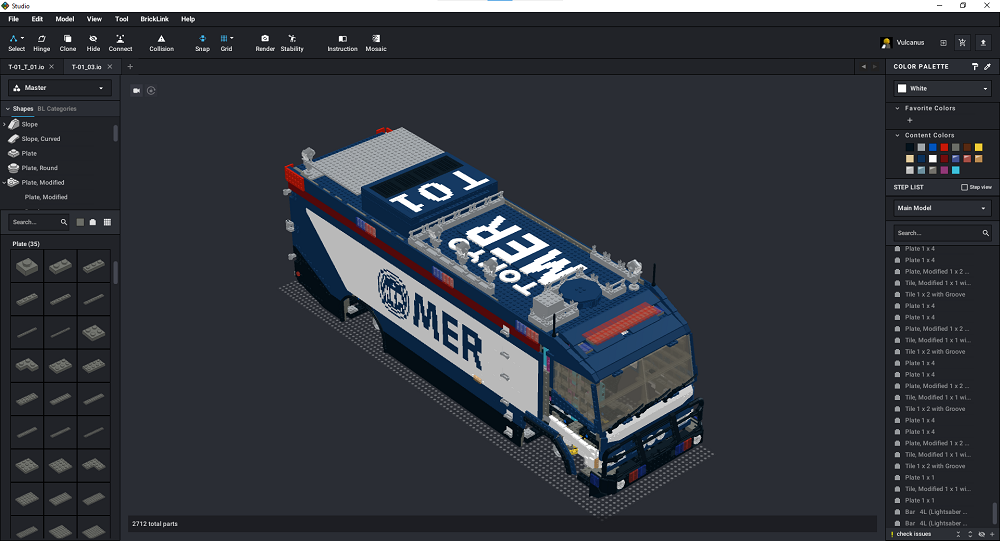Screen dimensions: 1000x541
Task: Open Grid settings
Action: pos(226,43)
